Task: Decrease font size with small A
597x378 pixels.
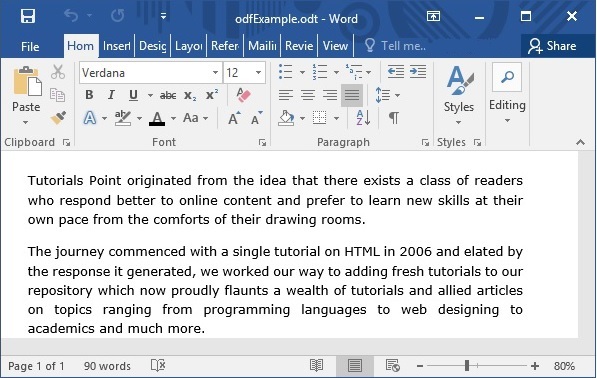Action: click(x=257, y=118)
